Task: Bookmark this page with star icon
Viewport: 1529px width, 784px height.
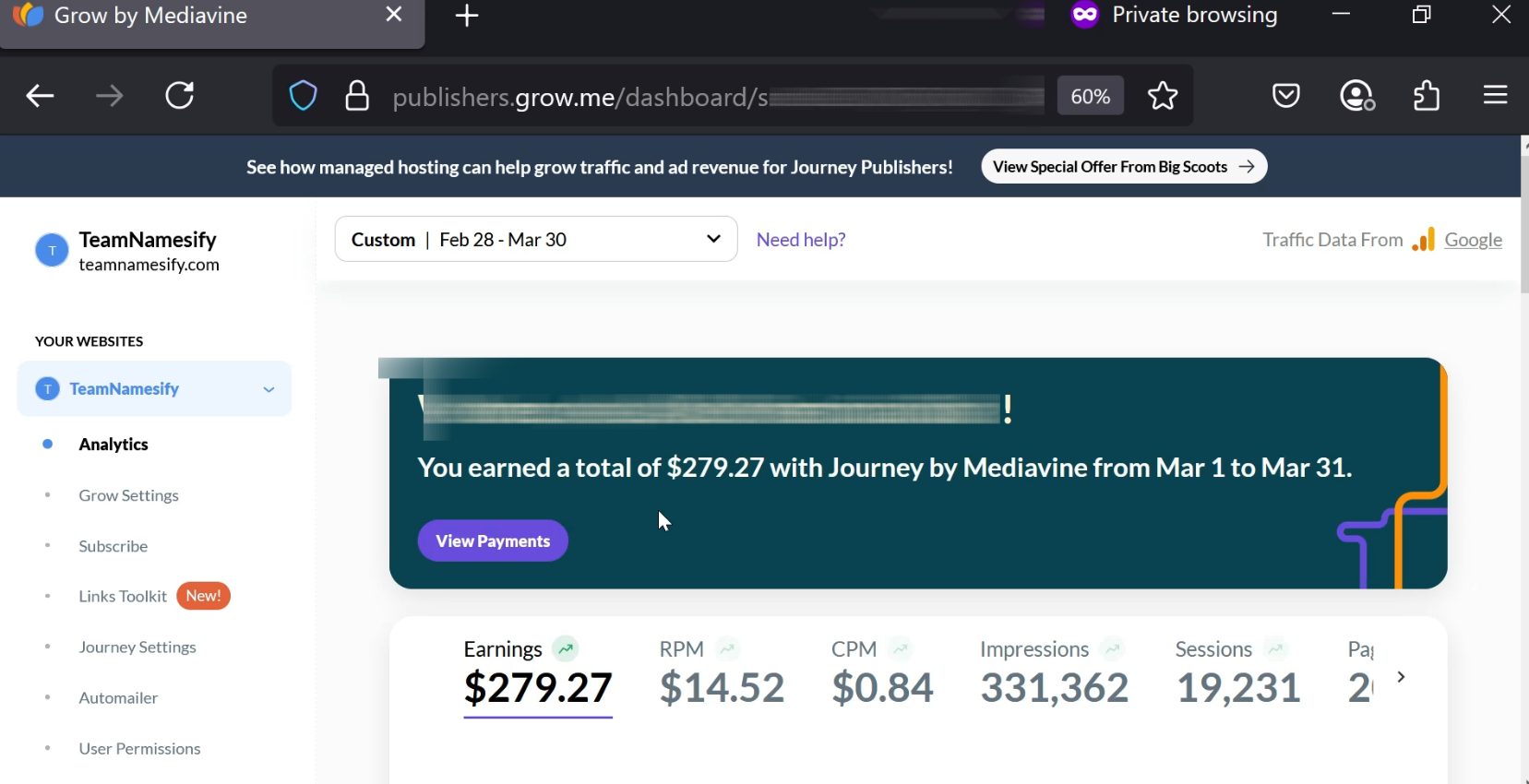Action: pyautogui.click(x=1163, y=96)
